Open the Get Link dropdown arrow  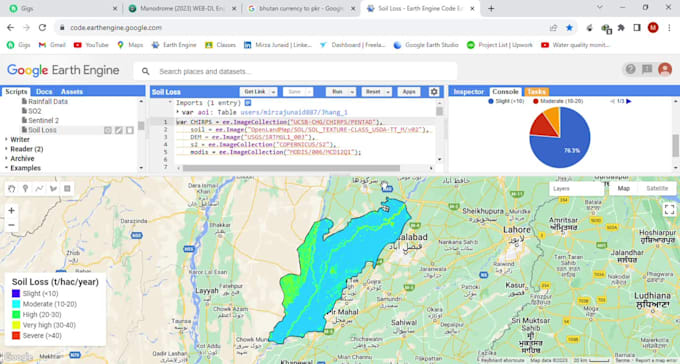pos(273,92)
